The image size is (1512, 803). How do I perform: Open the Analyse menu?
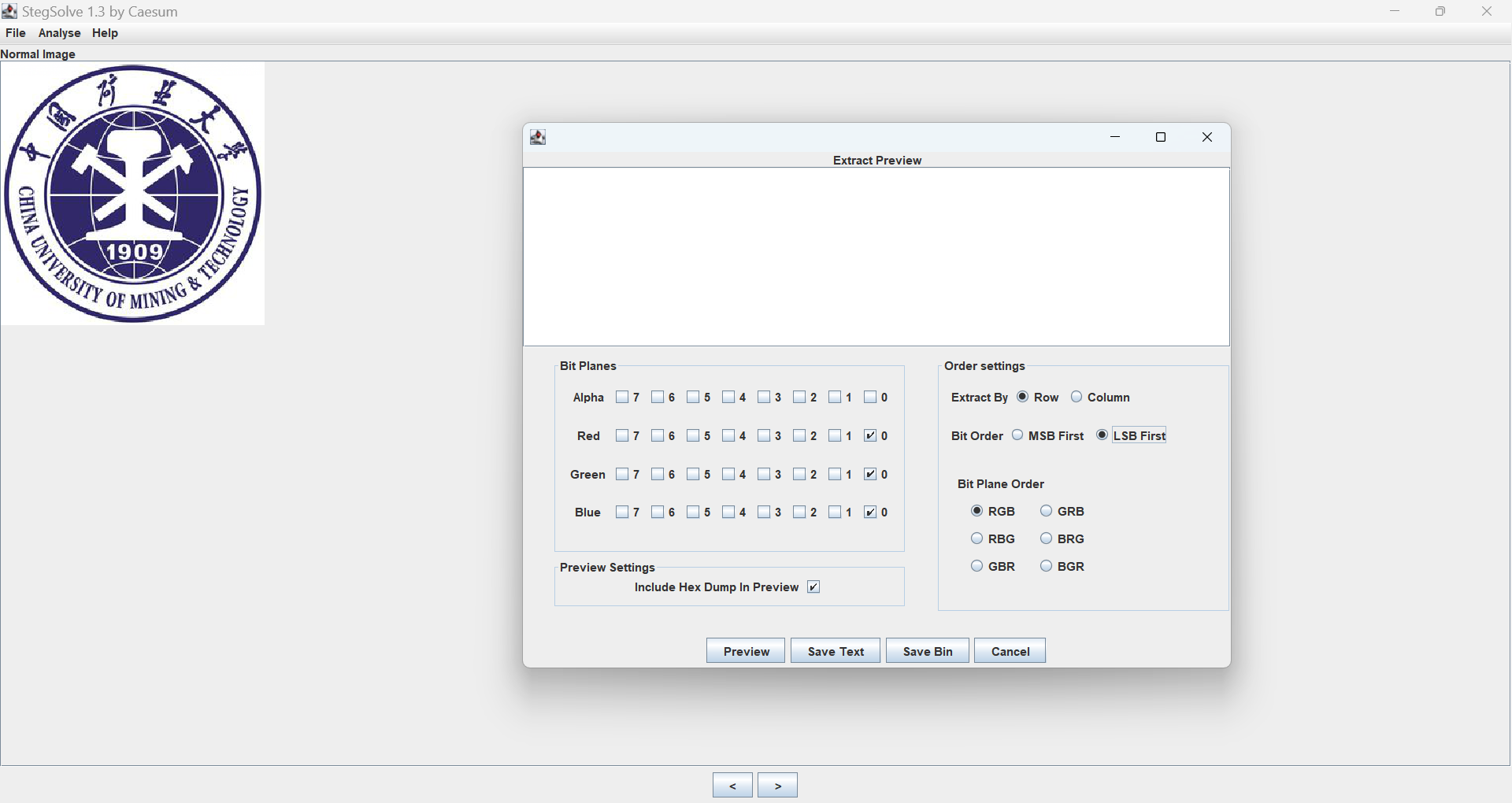click(x=60, y=33)
